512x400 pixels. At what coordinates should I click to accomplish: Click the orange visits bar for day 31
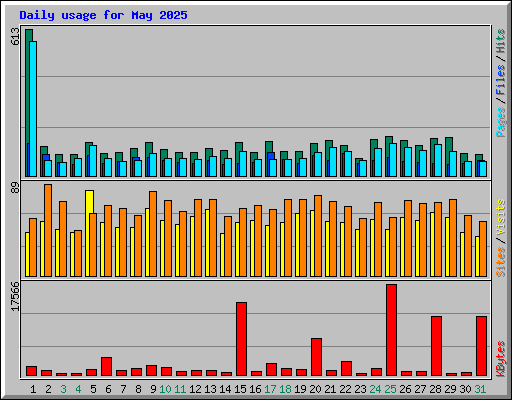click(x=483, y=249)
